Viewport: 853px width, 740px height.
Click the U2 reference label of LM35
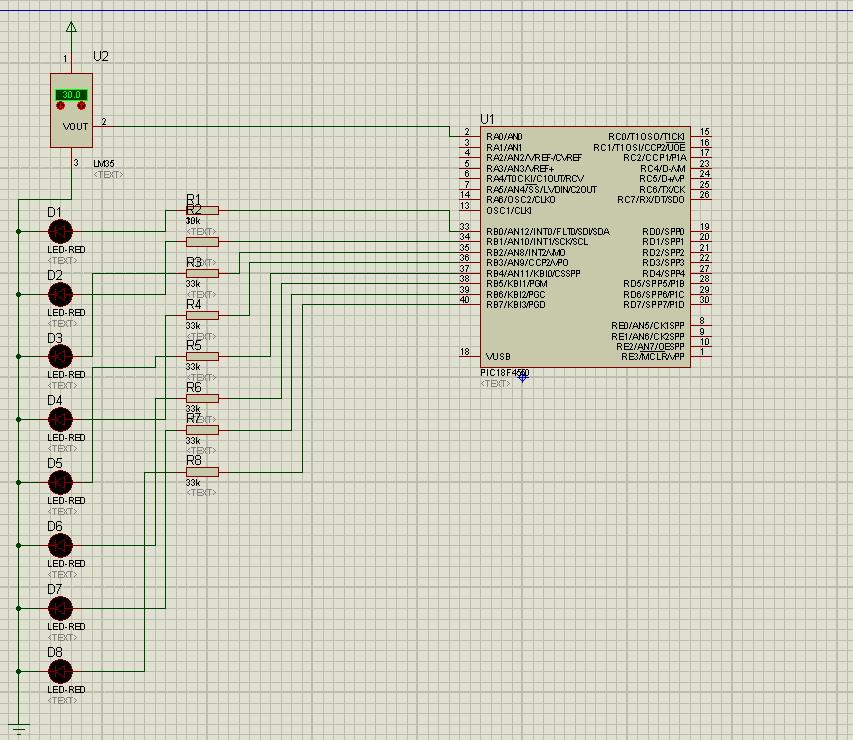100,56
